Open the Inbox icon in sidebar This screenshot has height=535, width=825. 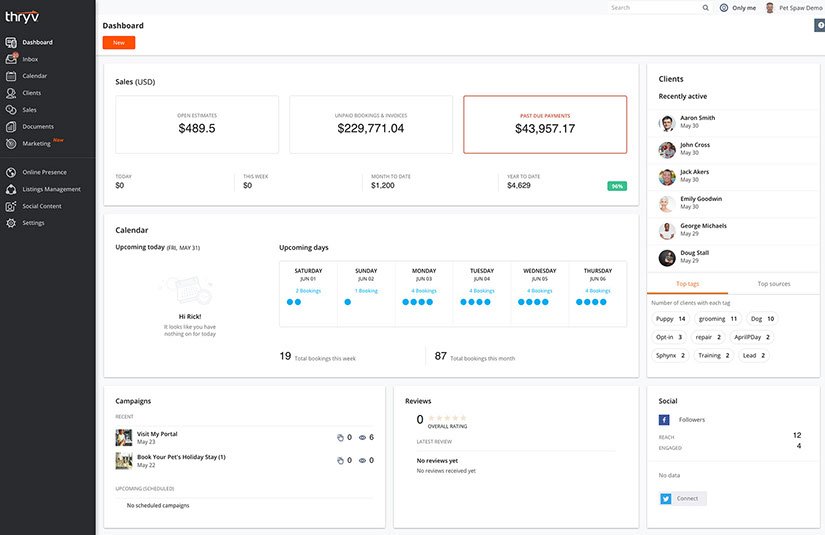11,59
